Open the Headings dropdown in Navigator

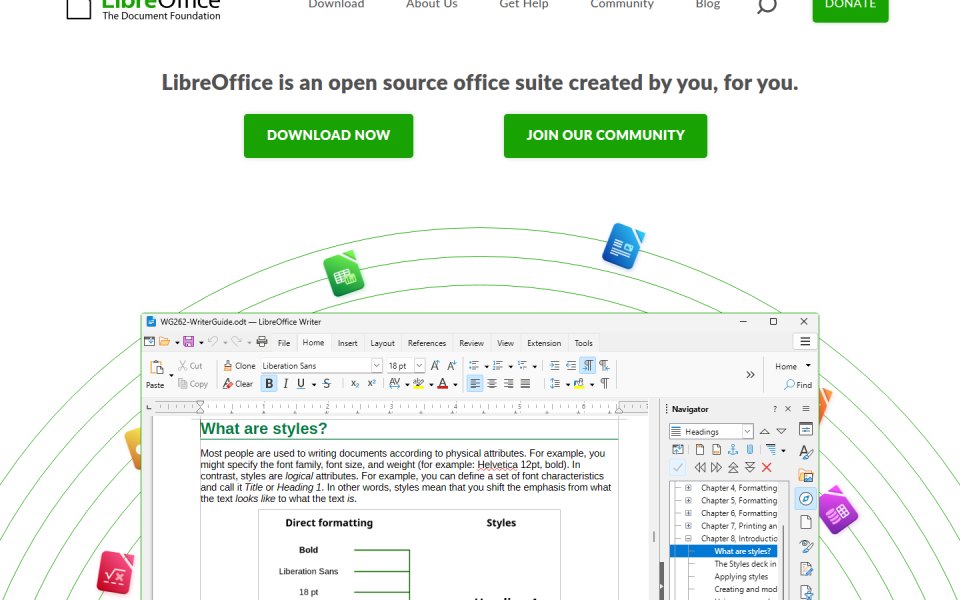pos(747,432)
